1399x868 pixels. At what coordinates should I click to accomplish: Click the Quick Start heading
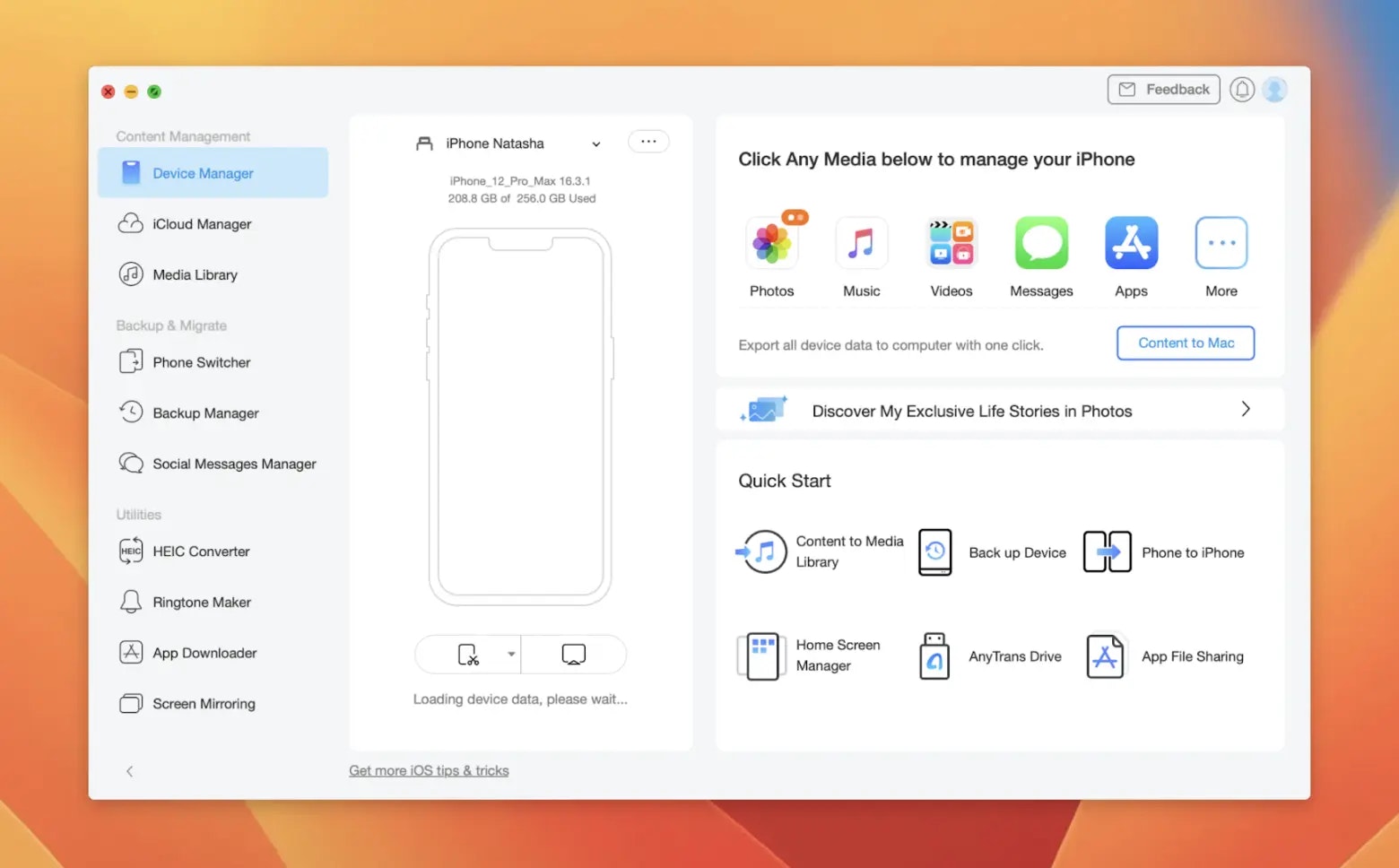pyautogui.click(x=785, y=481)
